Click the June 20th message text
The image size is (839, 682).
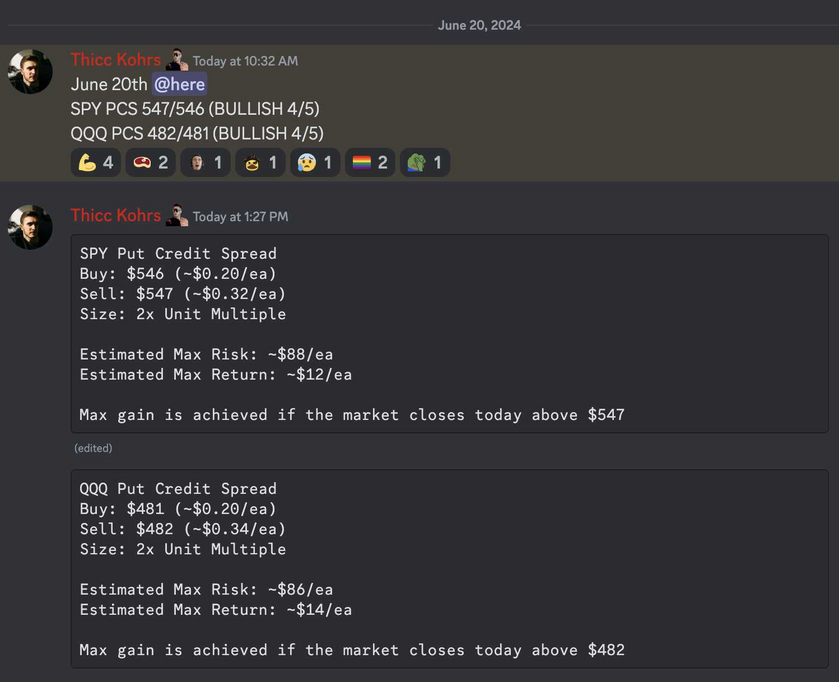[x=109, y=85]
